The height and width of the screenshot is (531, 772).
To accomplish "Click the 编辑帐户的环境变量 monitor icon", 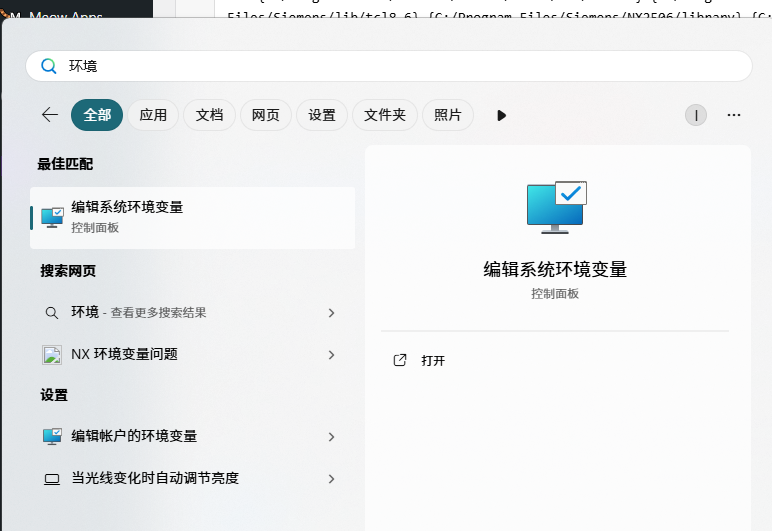I will [x=52, y=437].
